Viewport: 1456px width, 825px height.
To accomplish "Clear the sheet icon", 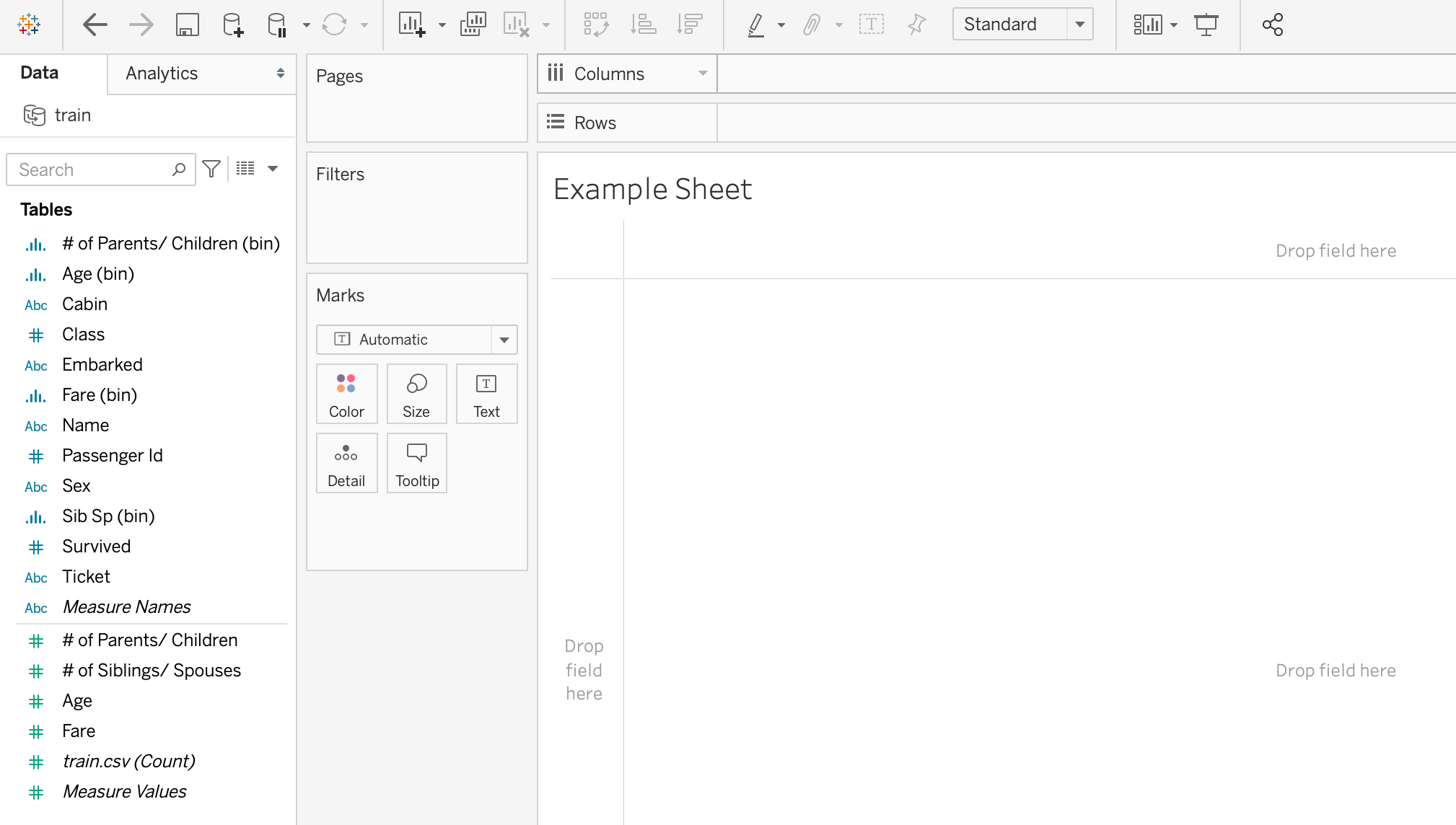I will tap(517, 25).
